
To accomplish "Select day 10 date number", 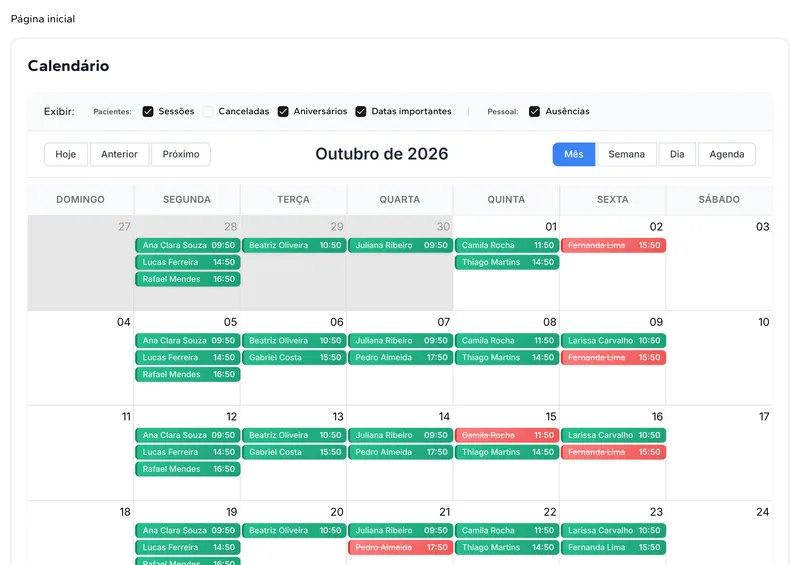I will click(x=763, y=322).
